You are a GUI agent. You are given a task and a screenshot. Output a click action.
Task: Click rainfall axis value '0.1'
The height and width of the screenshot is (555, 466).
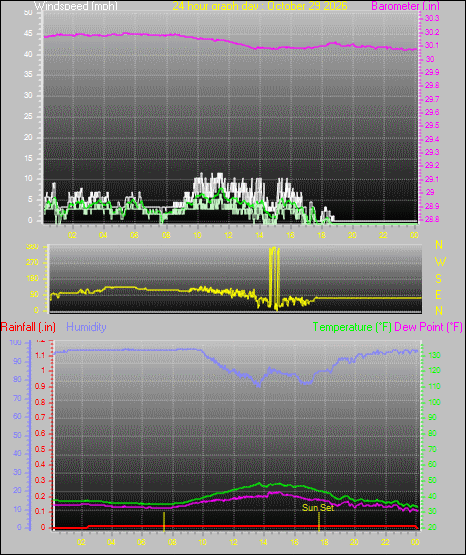coord(40,511)
